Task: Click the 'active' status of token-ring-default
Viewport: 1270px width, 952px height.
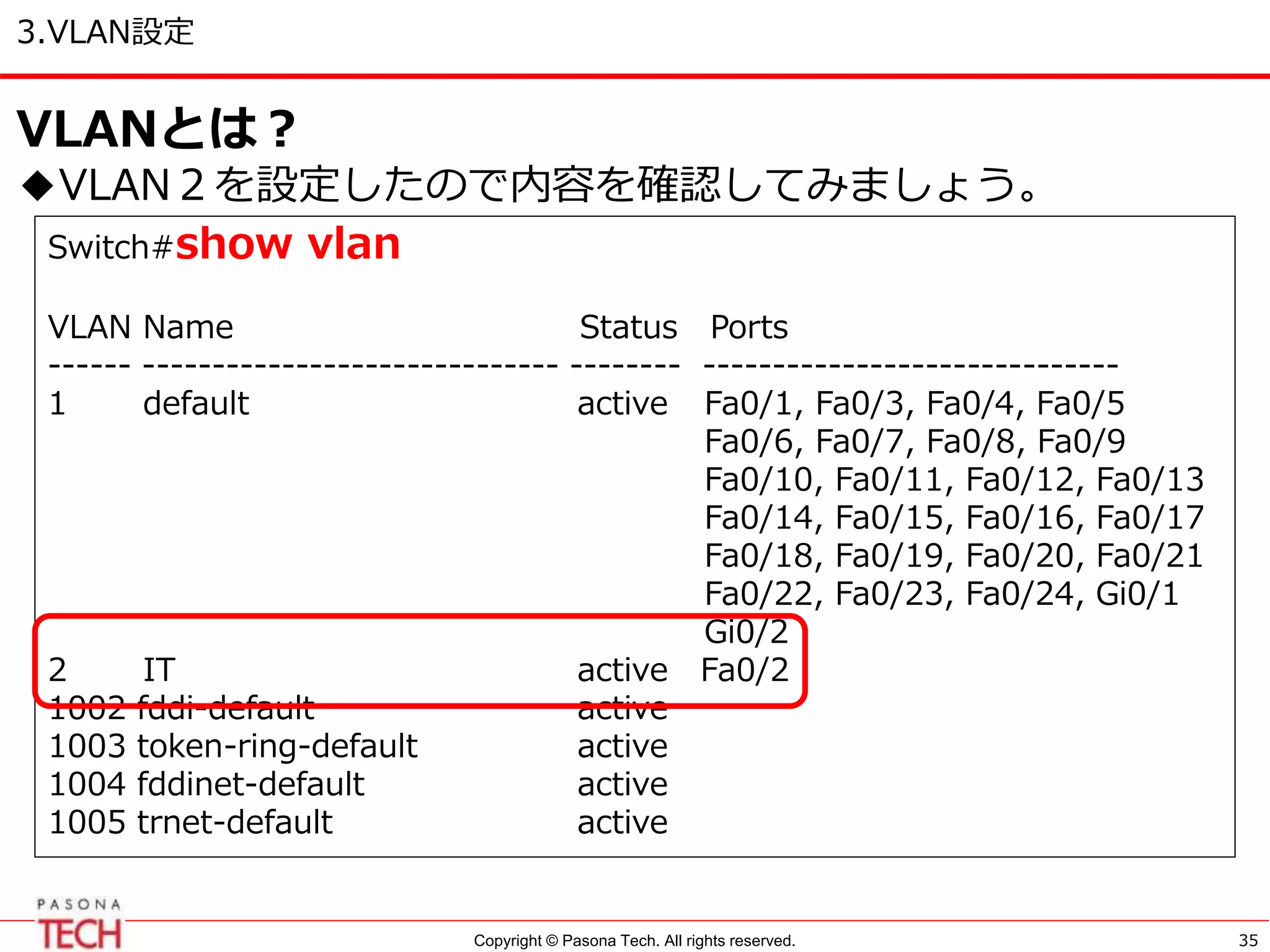Action: point(623,746)
